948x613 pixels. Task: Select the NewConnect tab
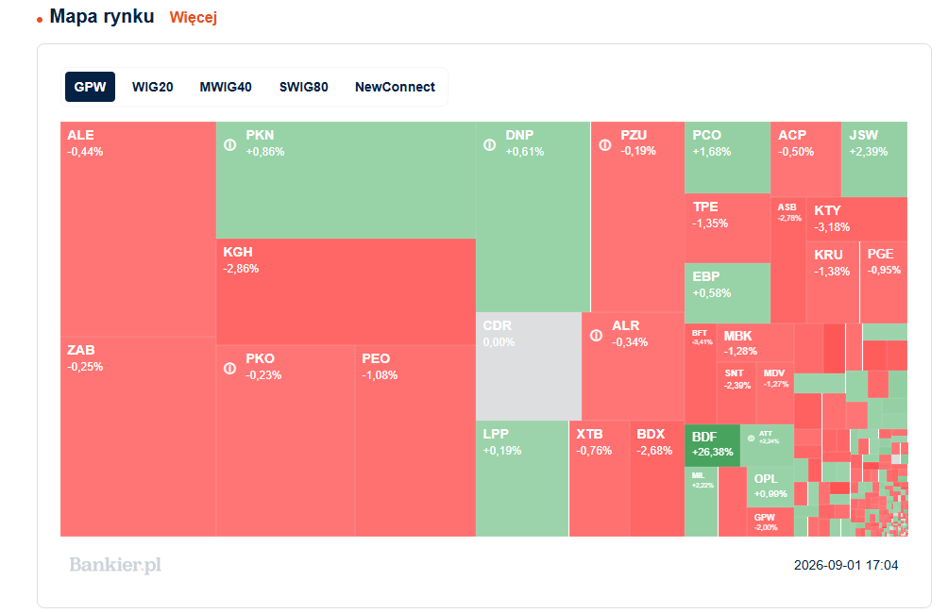pyautogui.click(x=395, y=87)
